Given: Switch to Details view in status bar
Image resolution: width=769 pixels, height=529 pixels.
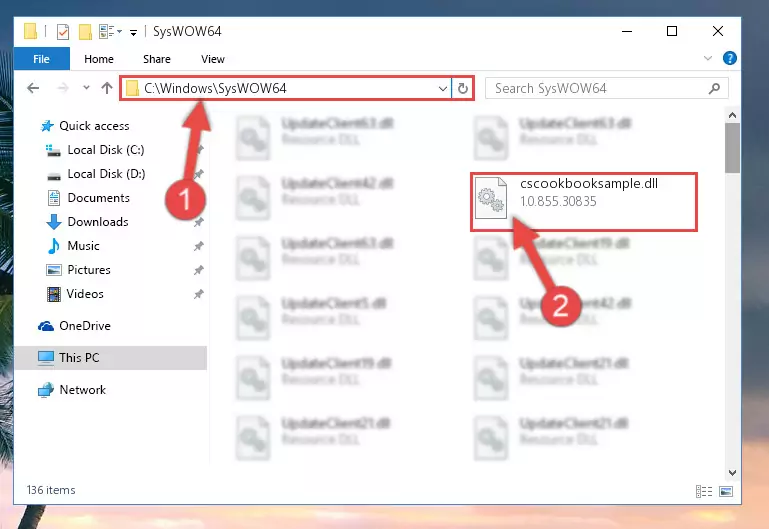Looking at the screenshot, I should coord(704,491).
